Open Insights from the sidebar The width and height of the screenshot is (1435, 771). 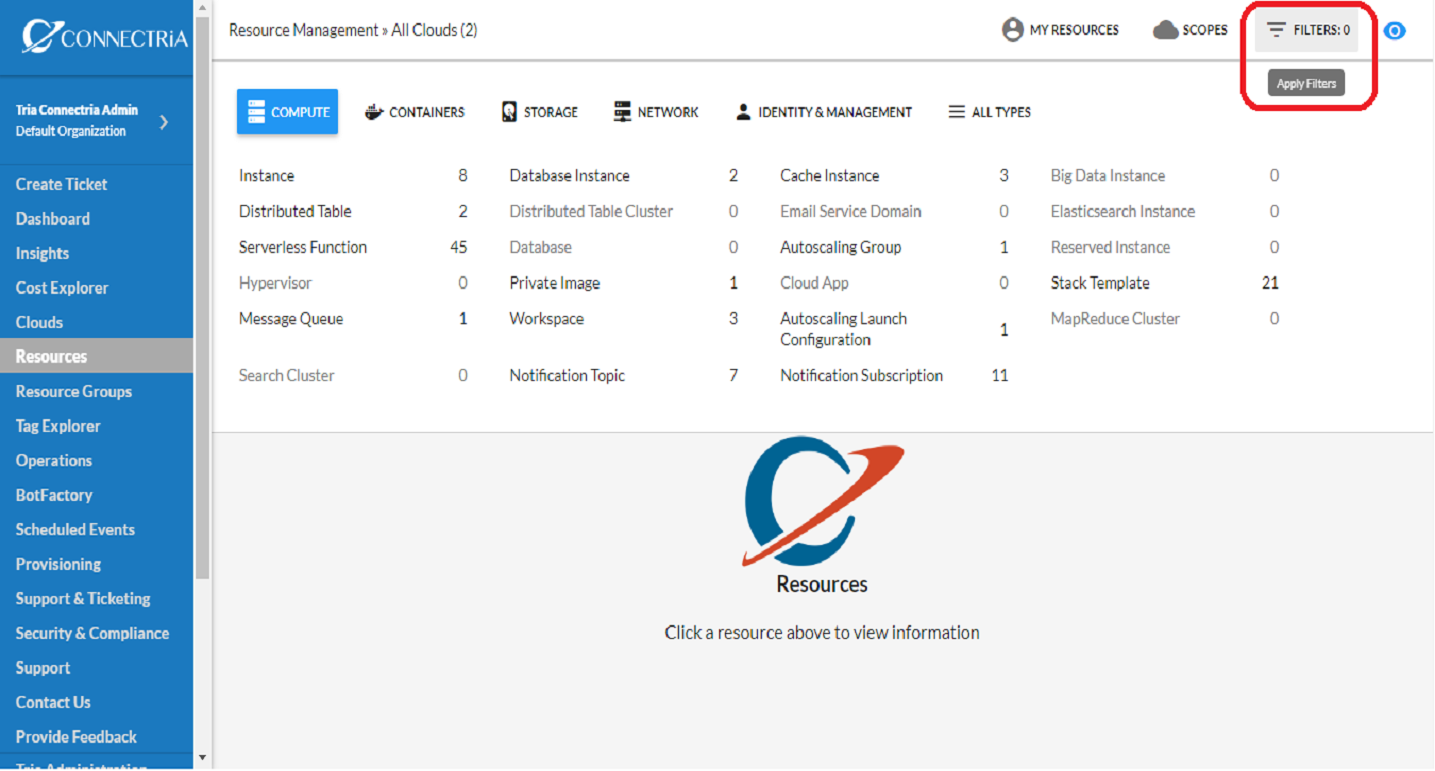43,253
